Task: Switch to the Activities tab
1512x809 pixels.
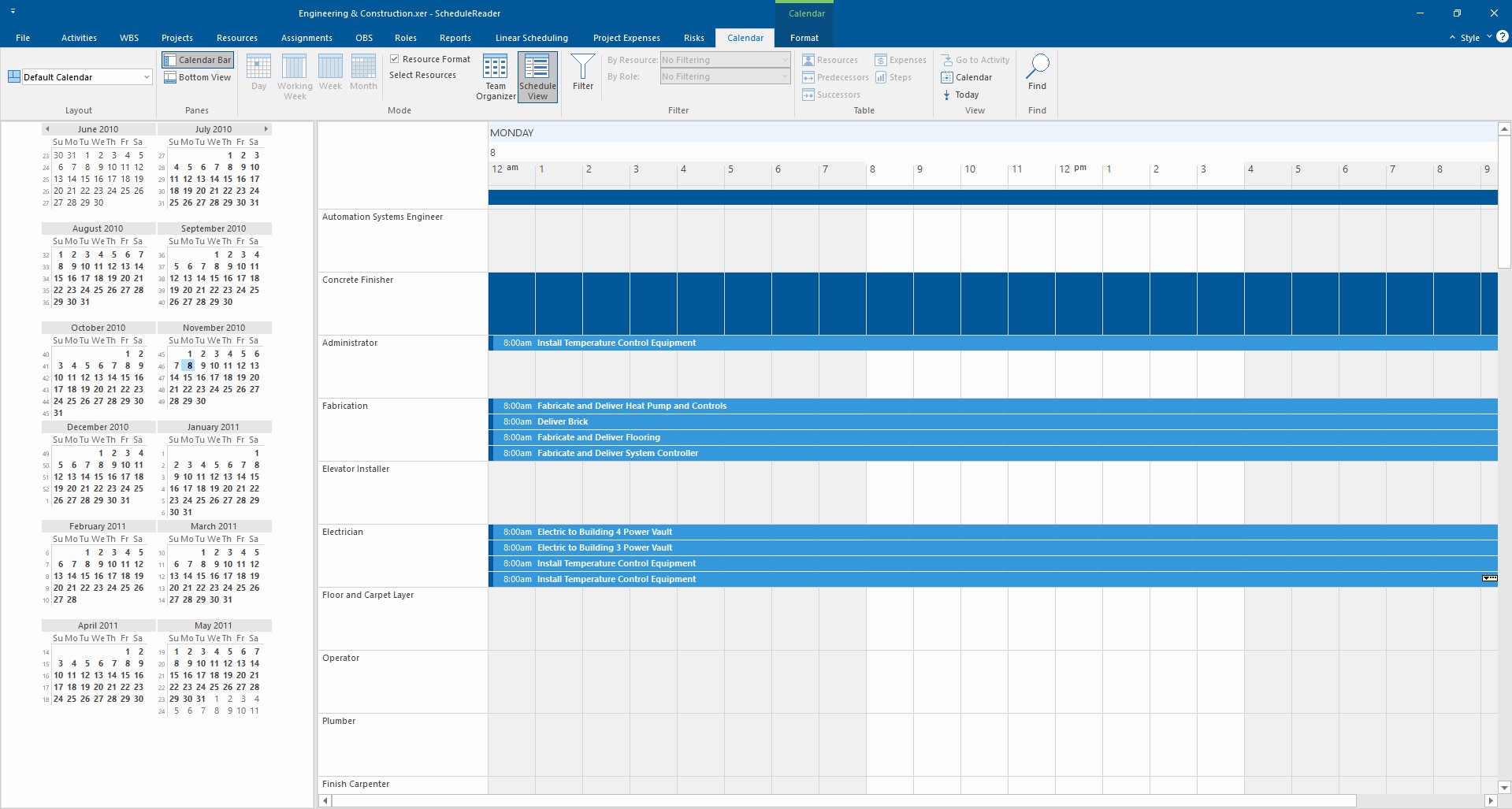Action: point(79,38)
